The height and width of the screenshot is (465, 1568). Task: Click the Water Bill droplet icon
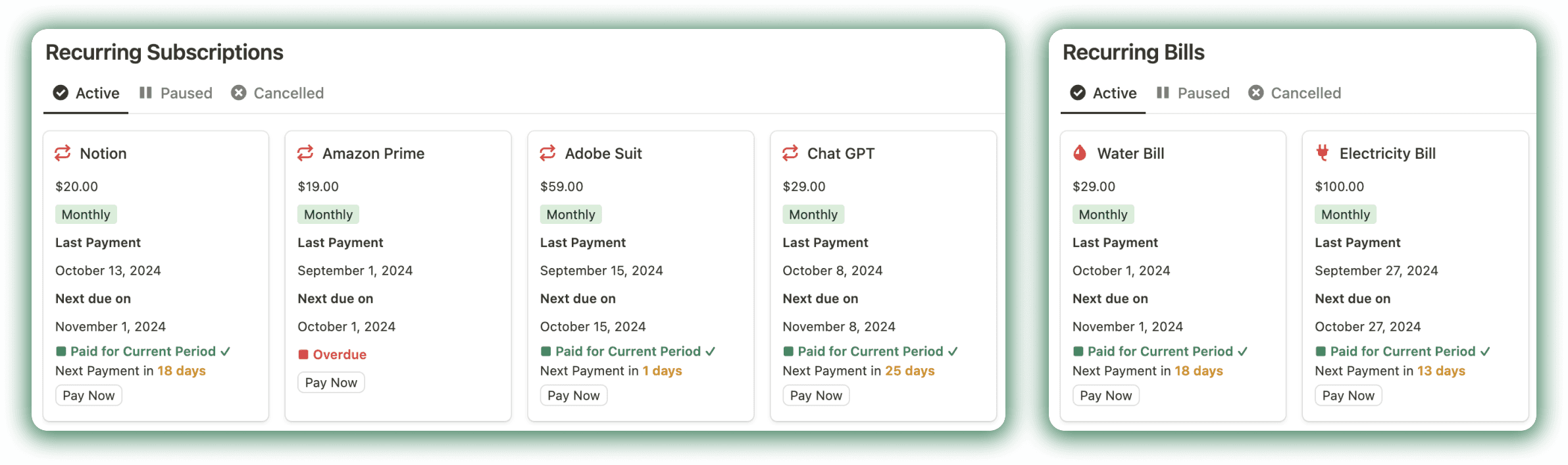pyautogui.click(x=1080, y=153)
